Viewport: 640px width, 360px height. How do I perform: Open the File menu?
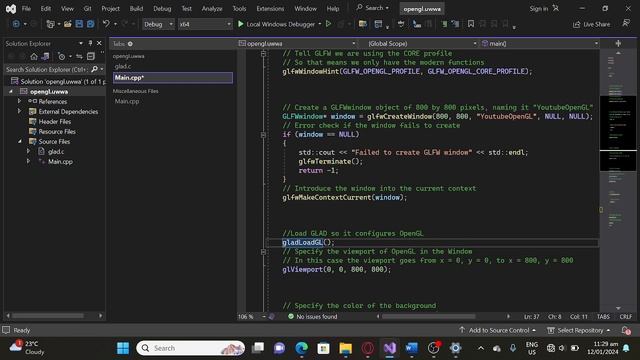pos(26,9)
